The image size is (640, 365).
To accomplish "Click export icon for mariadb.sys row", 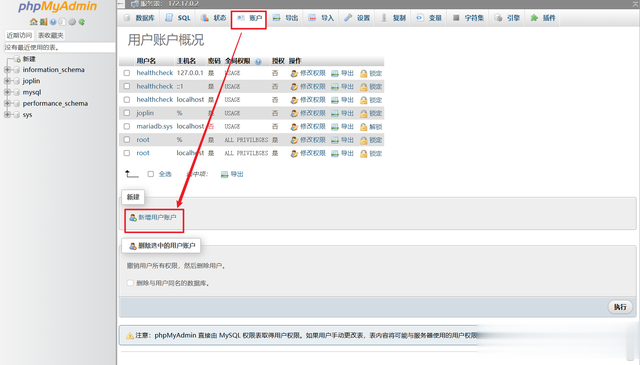I will (335, 127).
